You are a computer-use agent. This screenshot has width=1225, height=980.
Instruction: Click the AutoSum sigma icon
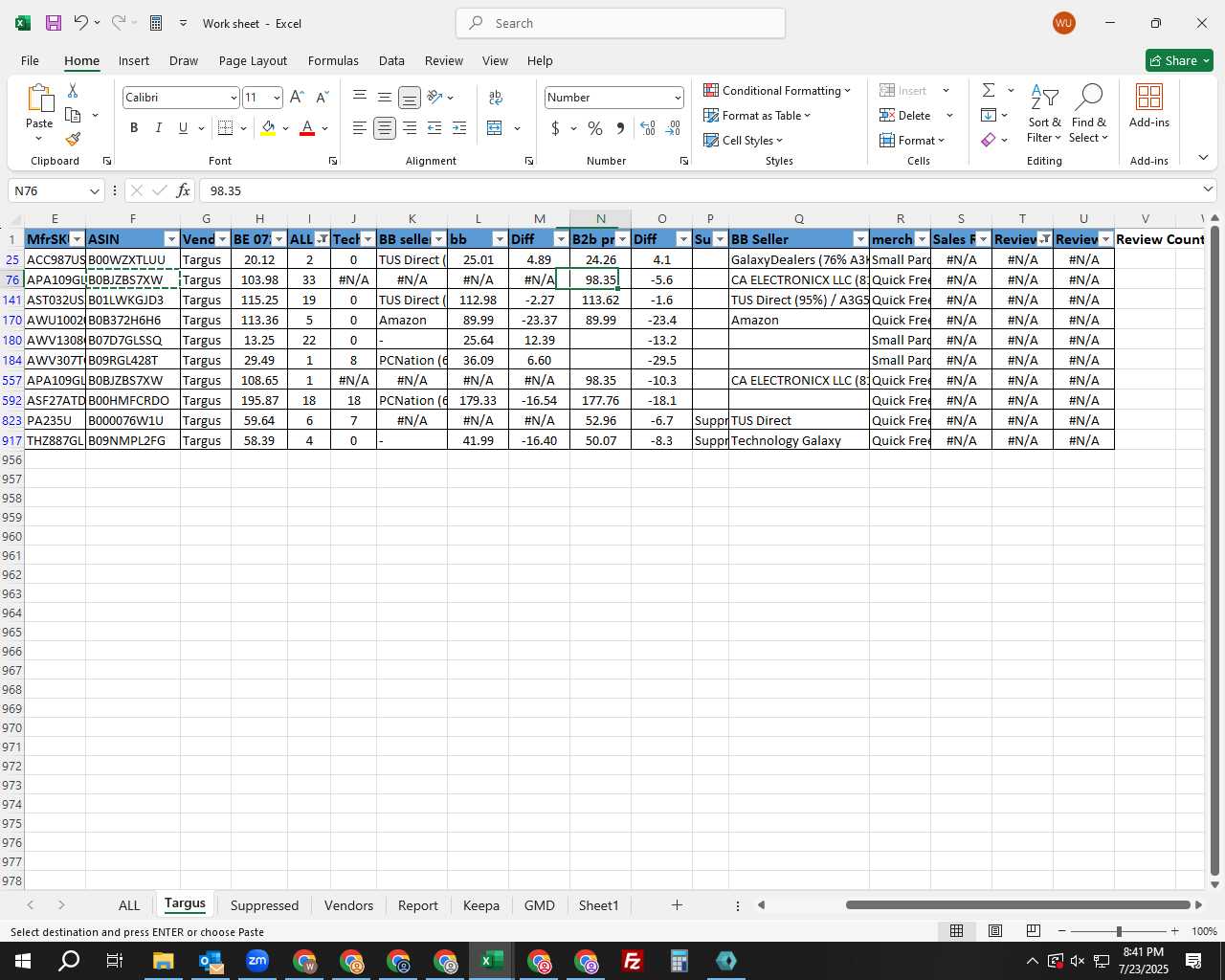point(989,90)
